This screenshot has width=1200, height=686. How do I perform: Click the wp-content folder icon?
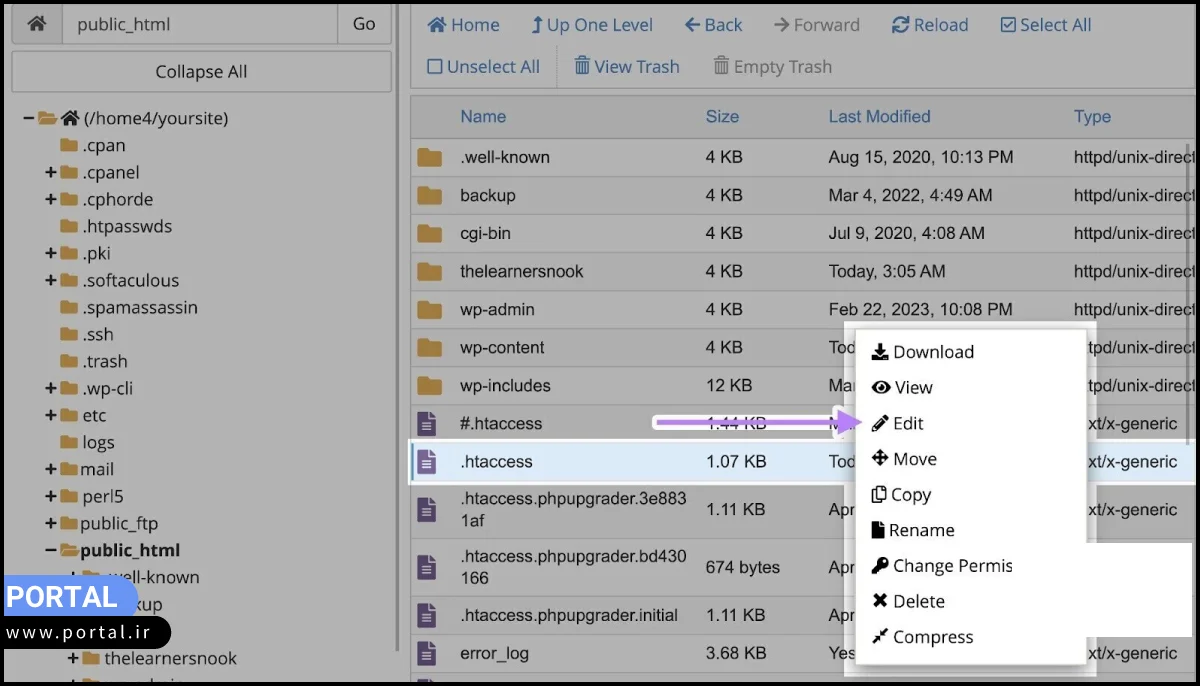click(430, 348)
